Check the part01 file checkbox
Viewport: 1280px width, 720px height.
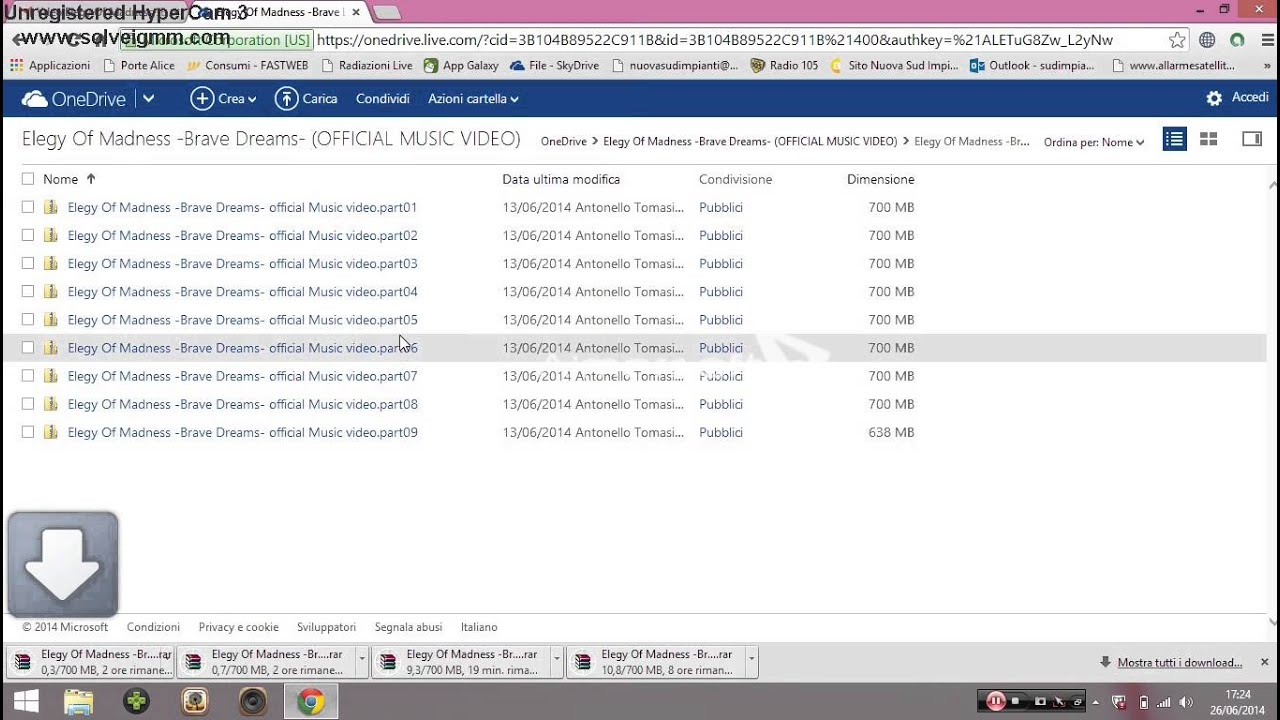pos(28,207)
